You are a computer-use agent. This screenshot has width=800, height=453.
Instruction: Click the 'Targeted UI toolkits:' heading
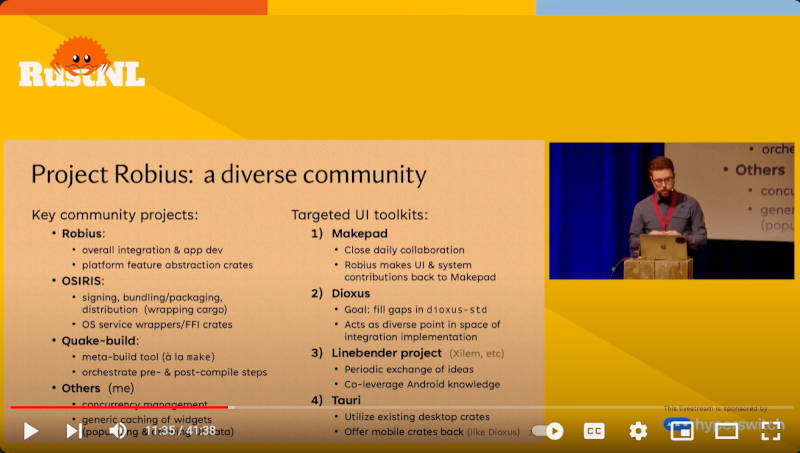coord(360,215)
